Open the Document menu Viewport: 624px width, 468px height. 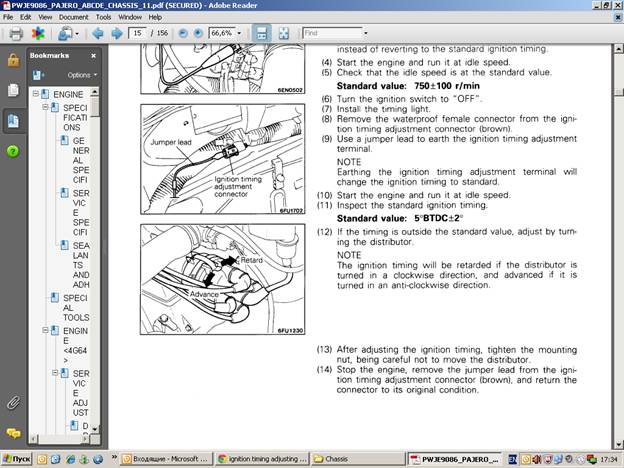[x=74, y=17]
